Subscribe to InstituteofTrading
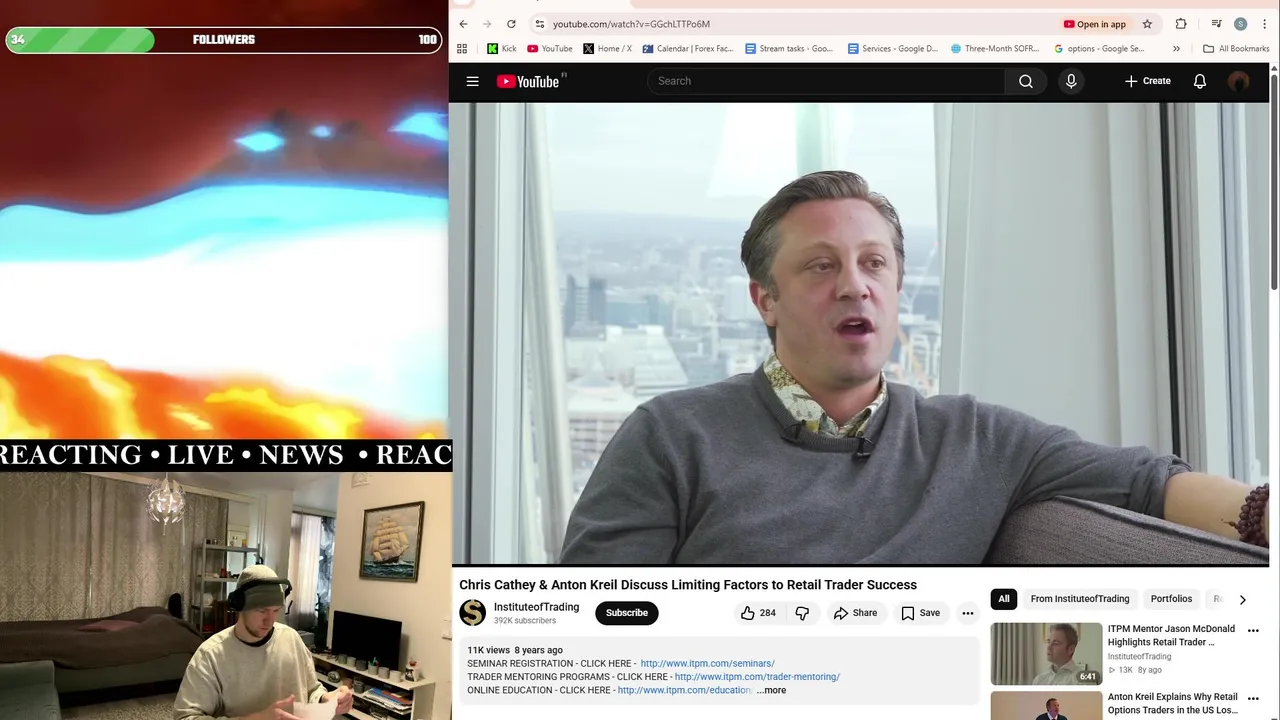 pos(627,613)
